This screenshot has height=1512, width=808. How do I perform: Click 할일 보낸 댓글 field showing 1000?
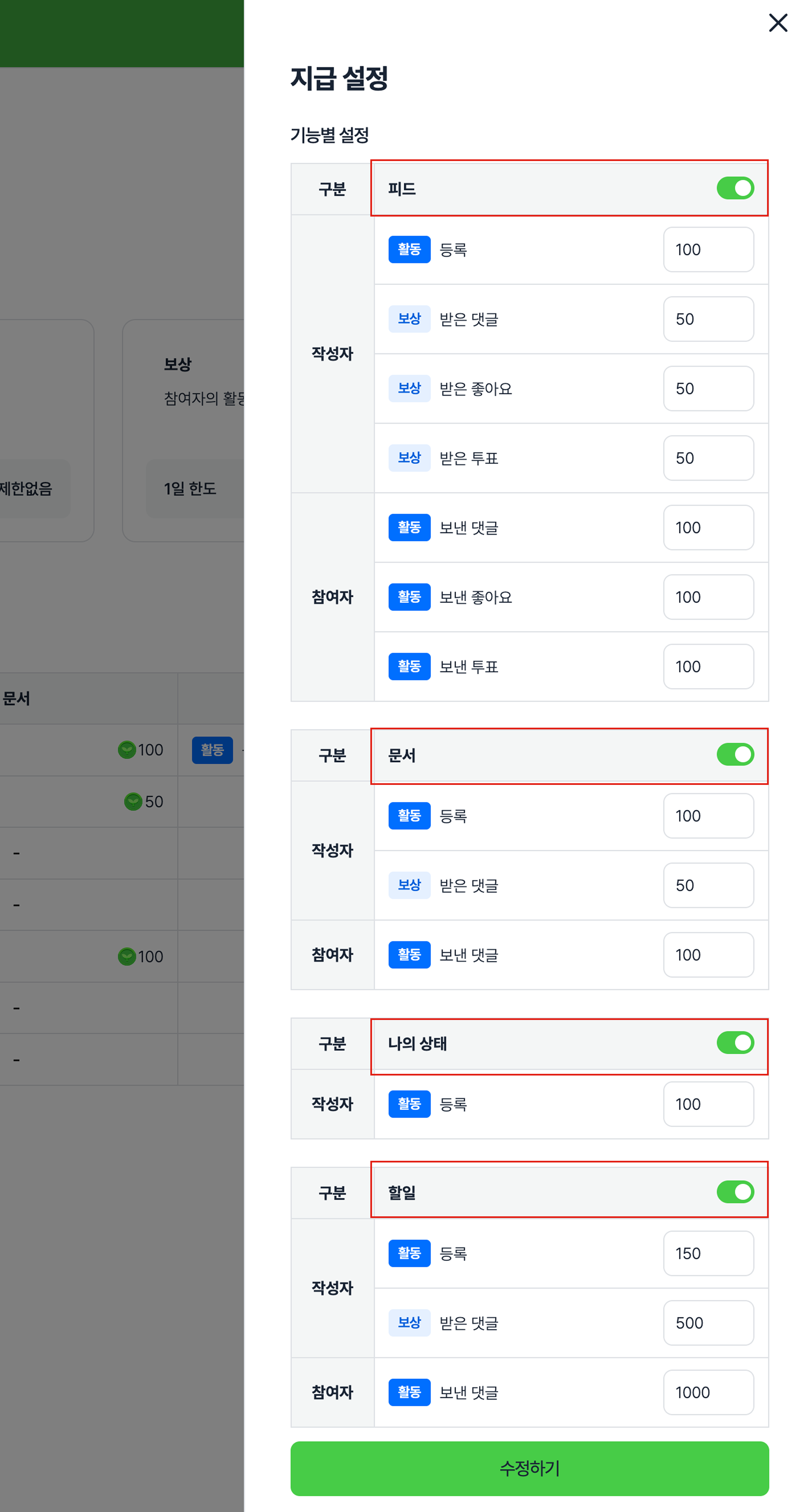(x=708, y=1392)
